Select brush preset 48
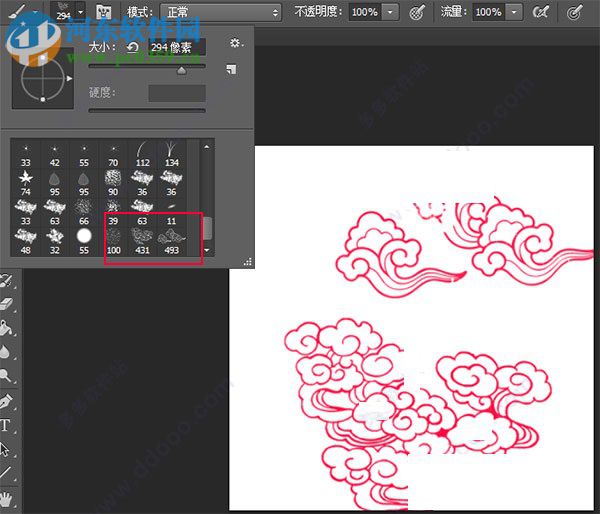 pyautogui.click(x=25, y=241)
